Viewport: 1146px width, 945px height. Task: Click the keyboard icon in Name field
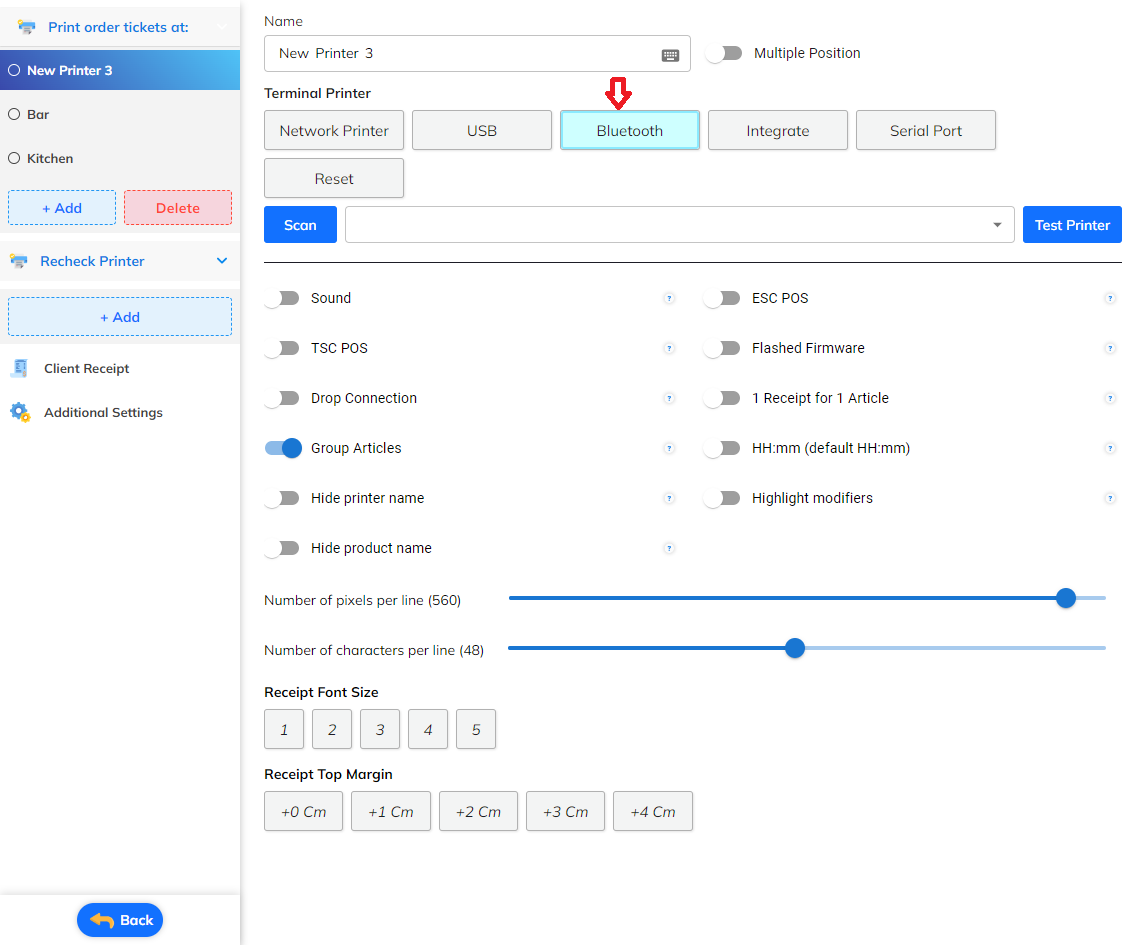(670, 55)
